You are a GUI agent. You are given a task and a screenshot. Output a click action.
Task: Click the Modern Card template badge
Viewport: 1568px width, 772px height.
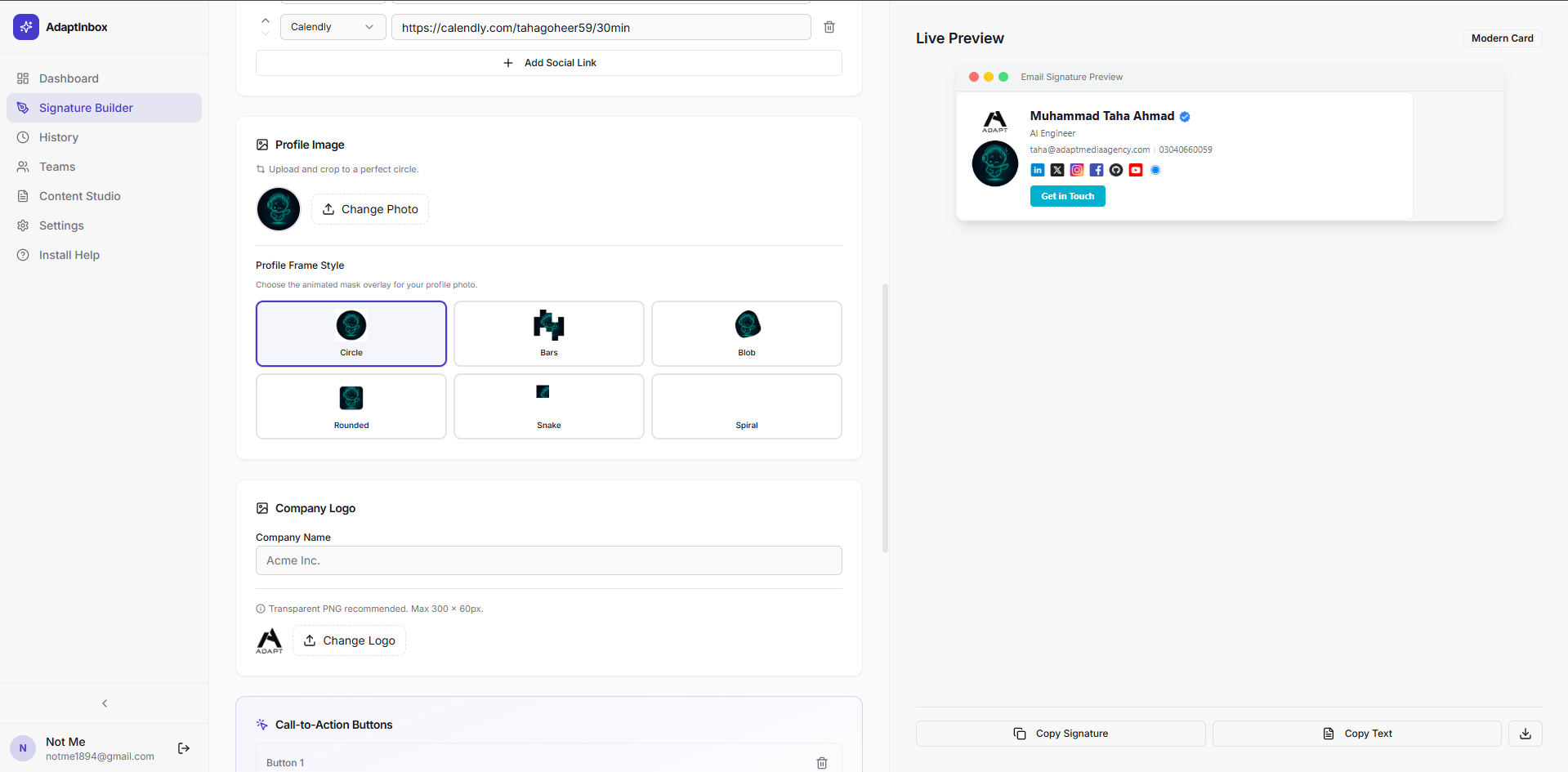pyautogui.click(x=1502, y=38)
